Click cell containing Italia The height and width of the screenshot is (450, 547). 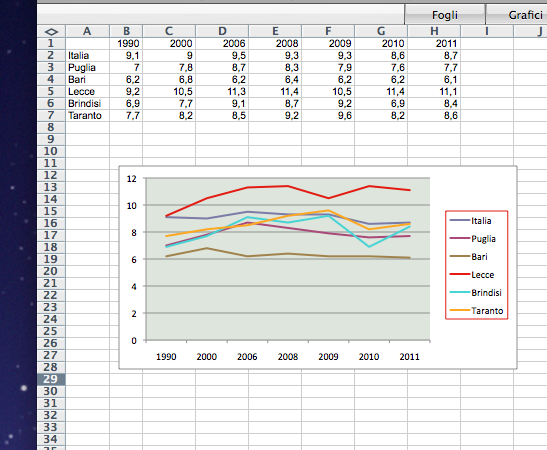click(x=88, y=55)
